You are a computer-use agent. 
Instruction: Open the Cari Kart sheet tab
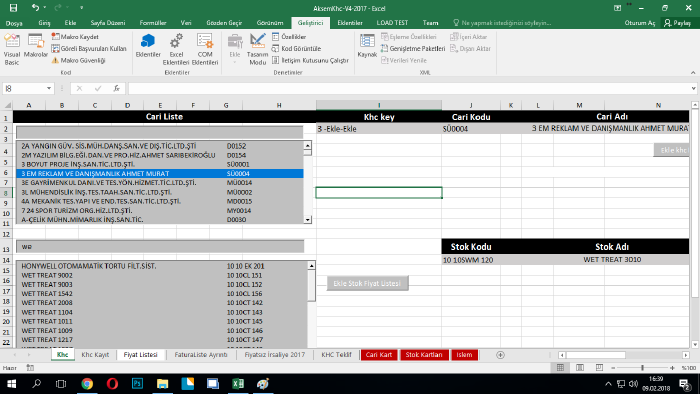[x=379, y=355]
